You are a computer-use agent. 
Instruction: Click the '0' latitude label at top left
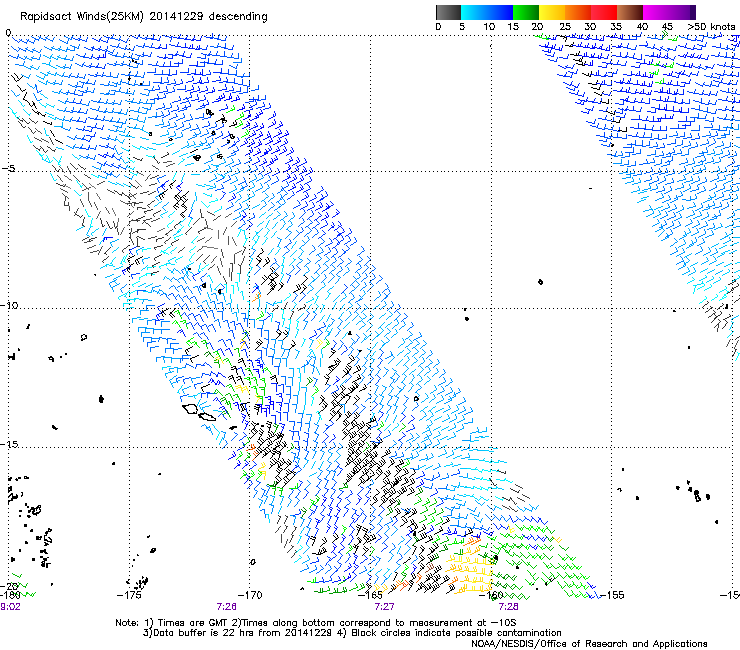tap(8, 33)
